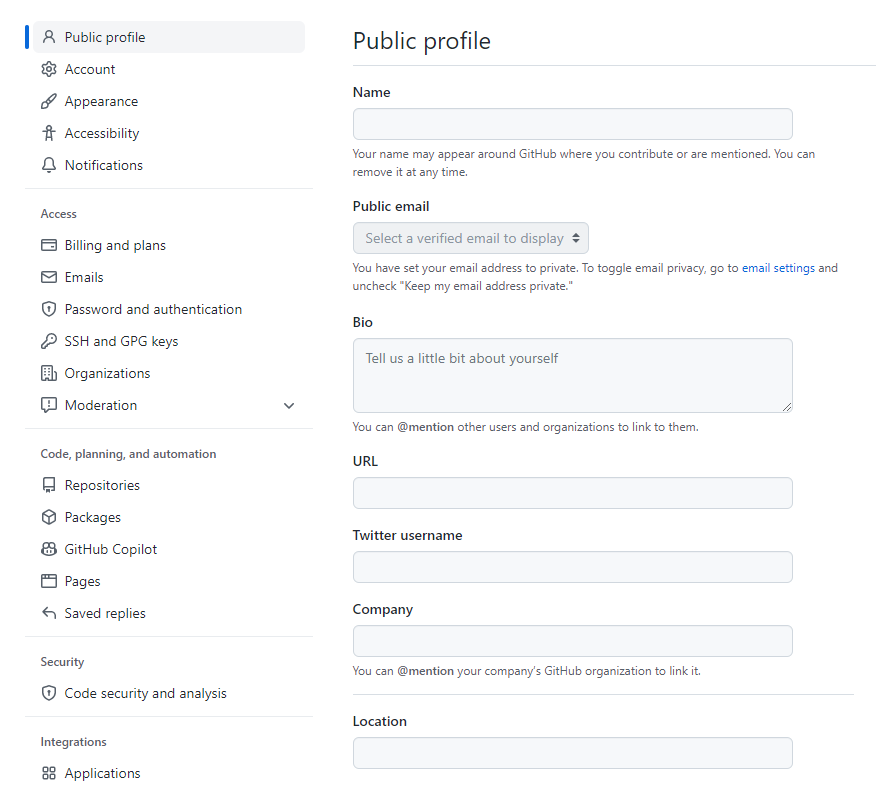Screen dimensions: 876x788
Task: Follow the email settings link
Action: (778, 268)
